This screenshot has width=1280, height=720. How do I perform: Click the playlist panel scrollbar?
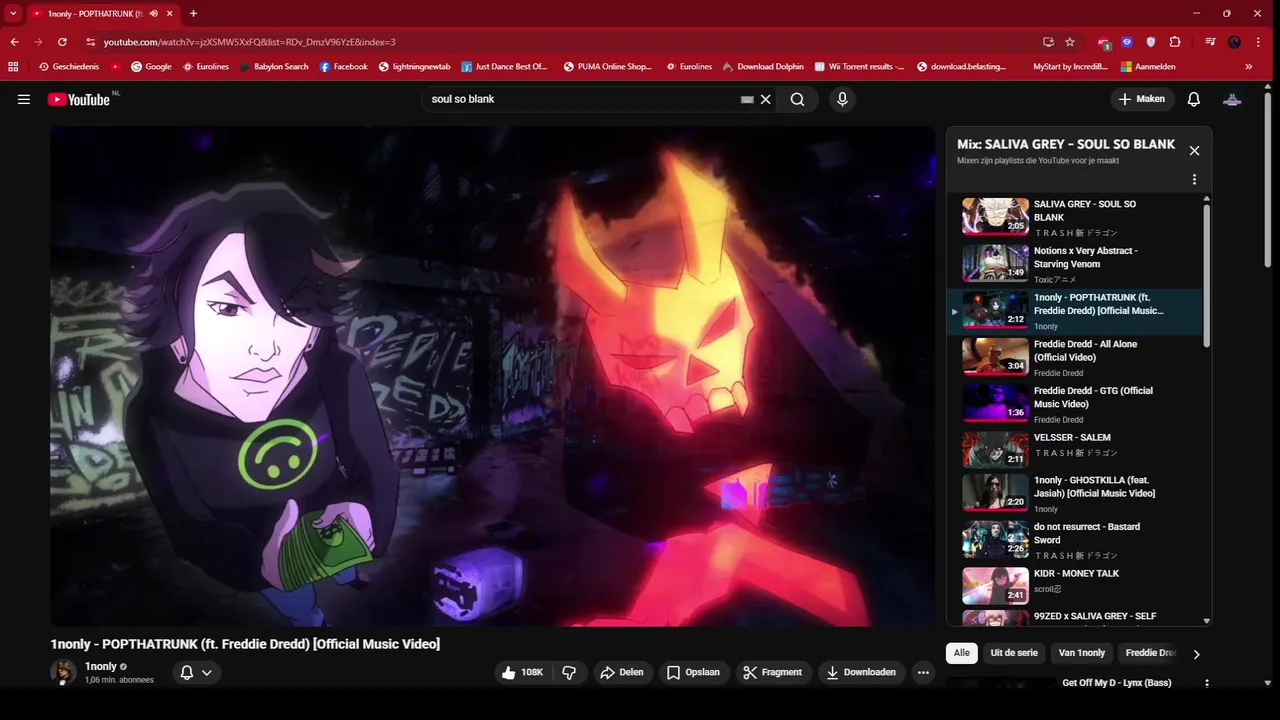point(1206,275)
